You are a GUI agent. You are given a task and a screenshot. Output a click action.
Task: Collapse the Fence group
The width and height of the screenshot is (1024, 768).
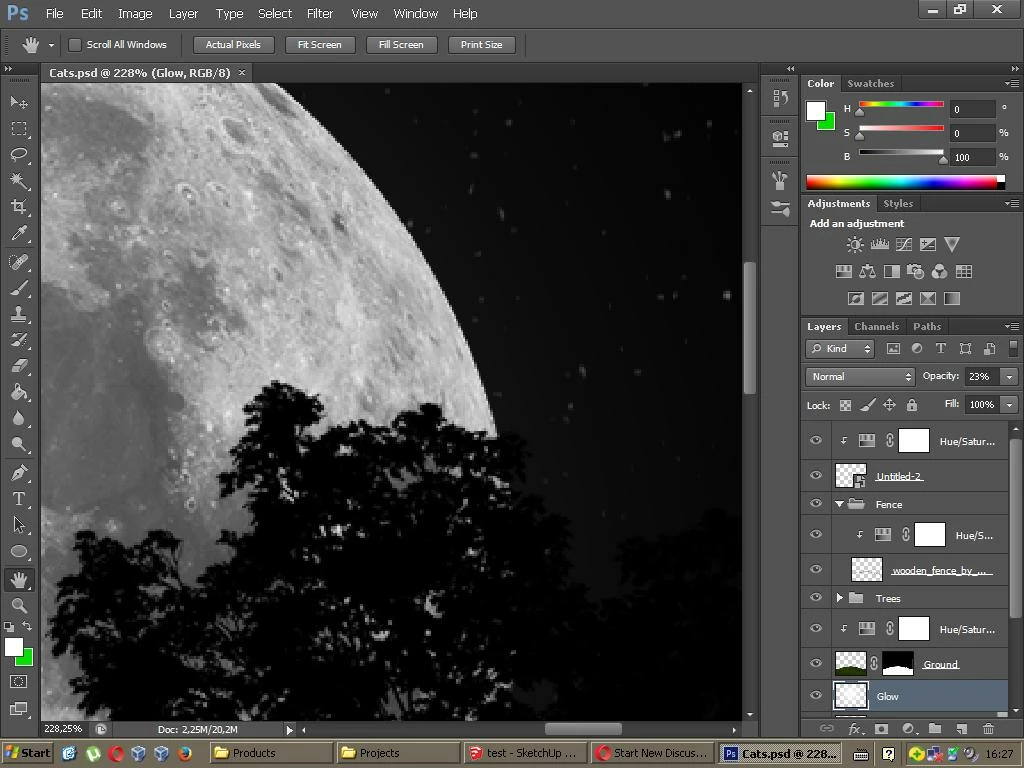click(x=840, y=504)
